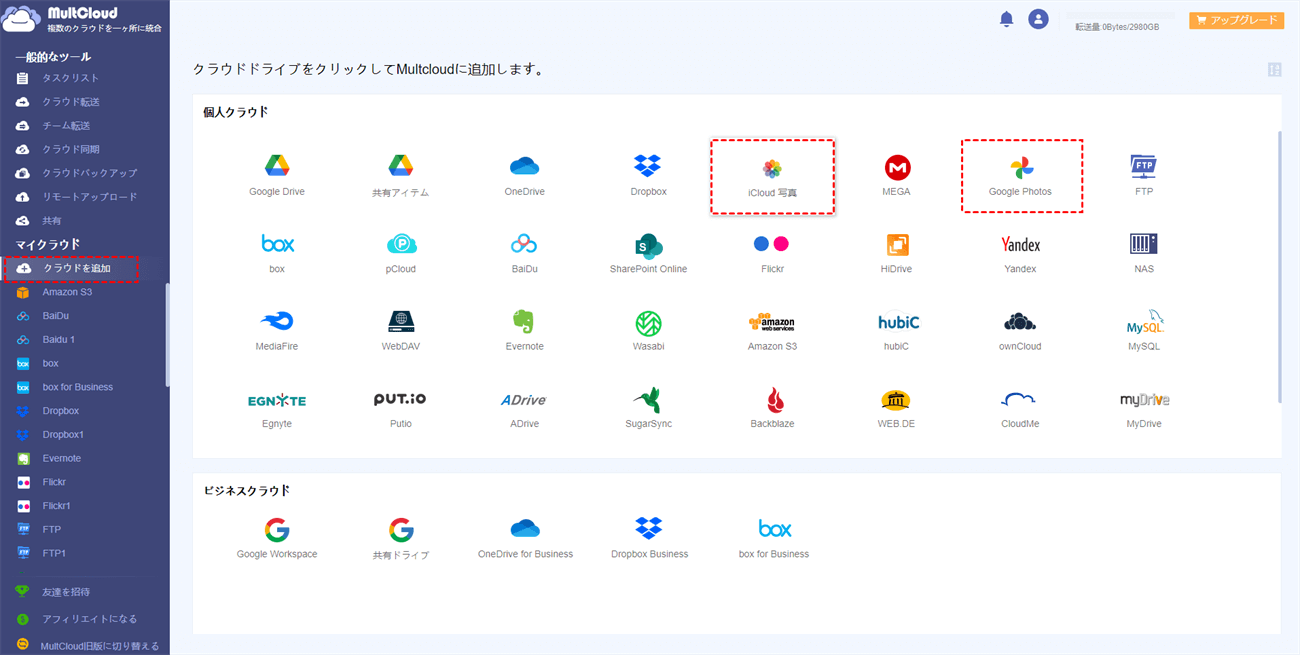Viewport: 1300px width, 655px height.
Task: Add the Putio service
Action: 401,408
